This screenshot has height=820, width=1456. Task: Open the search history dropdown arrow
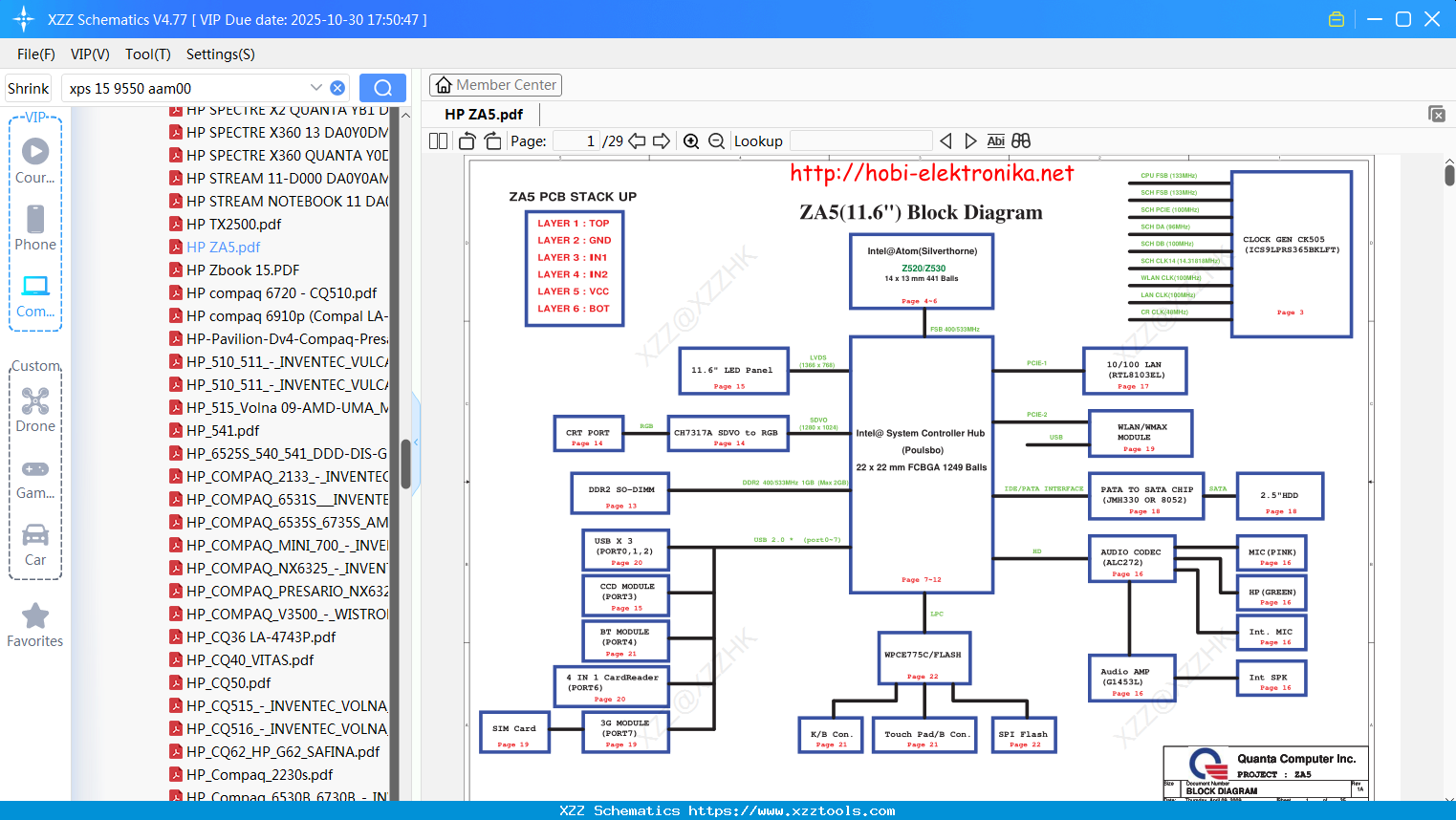[316, 87]
